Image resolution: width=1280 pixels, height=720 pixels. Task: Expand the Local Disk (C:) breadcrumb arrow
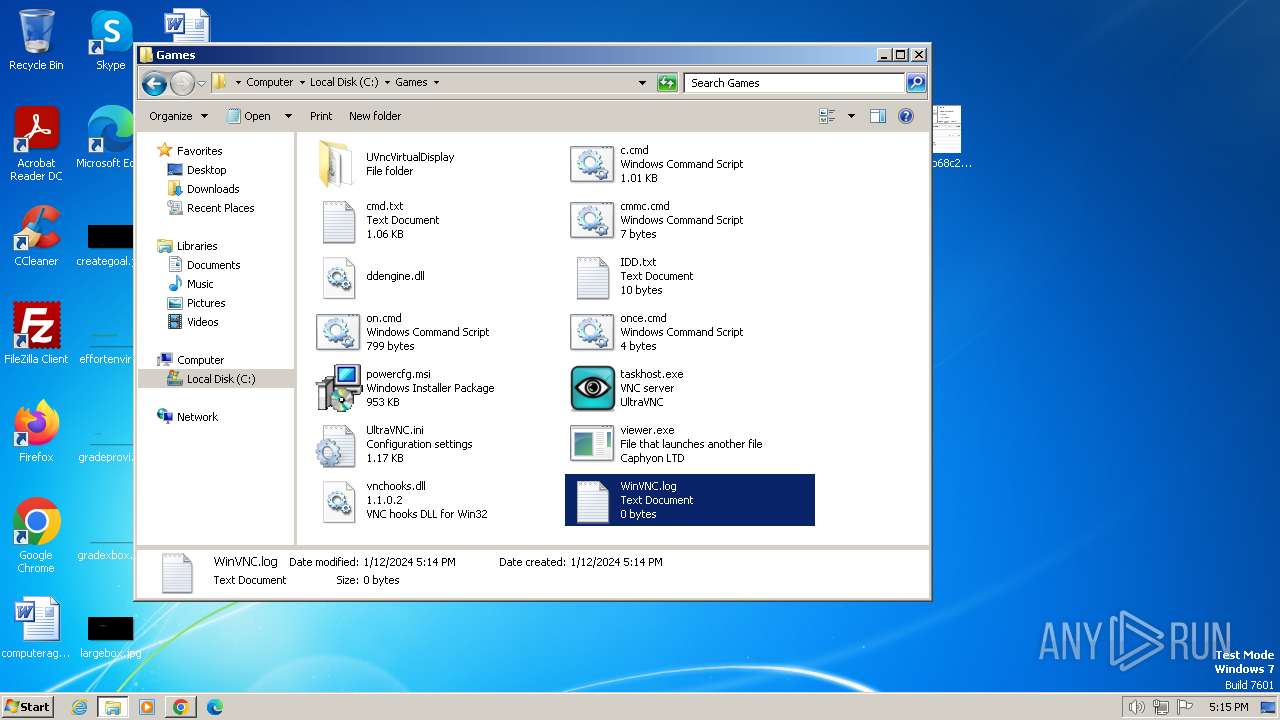(x=387, y=83)
